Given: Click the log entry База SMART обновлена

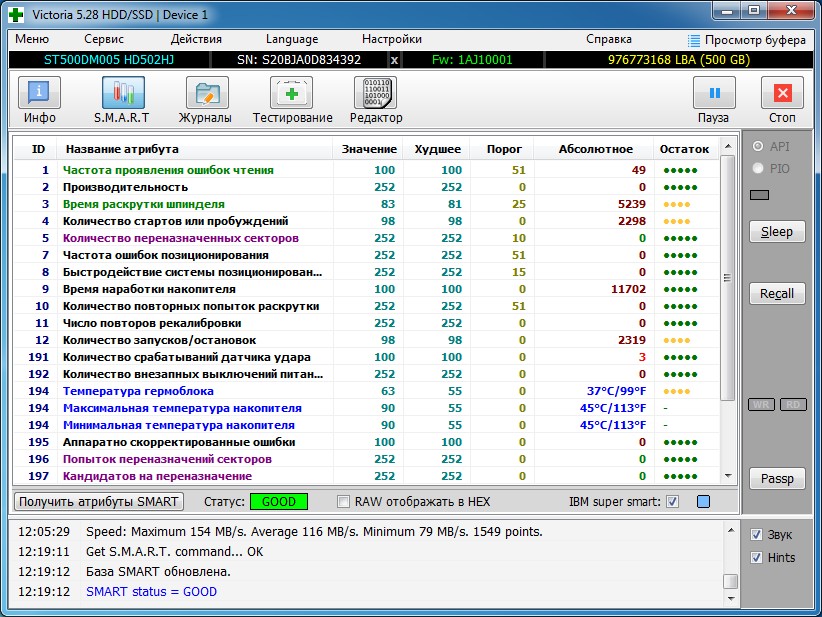Looking at the screenshot, I should 158,572.
